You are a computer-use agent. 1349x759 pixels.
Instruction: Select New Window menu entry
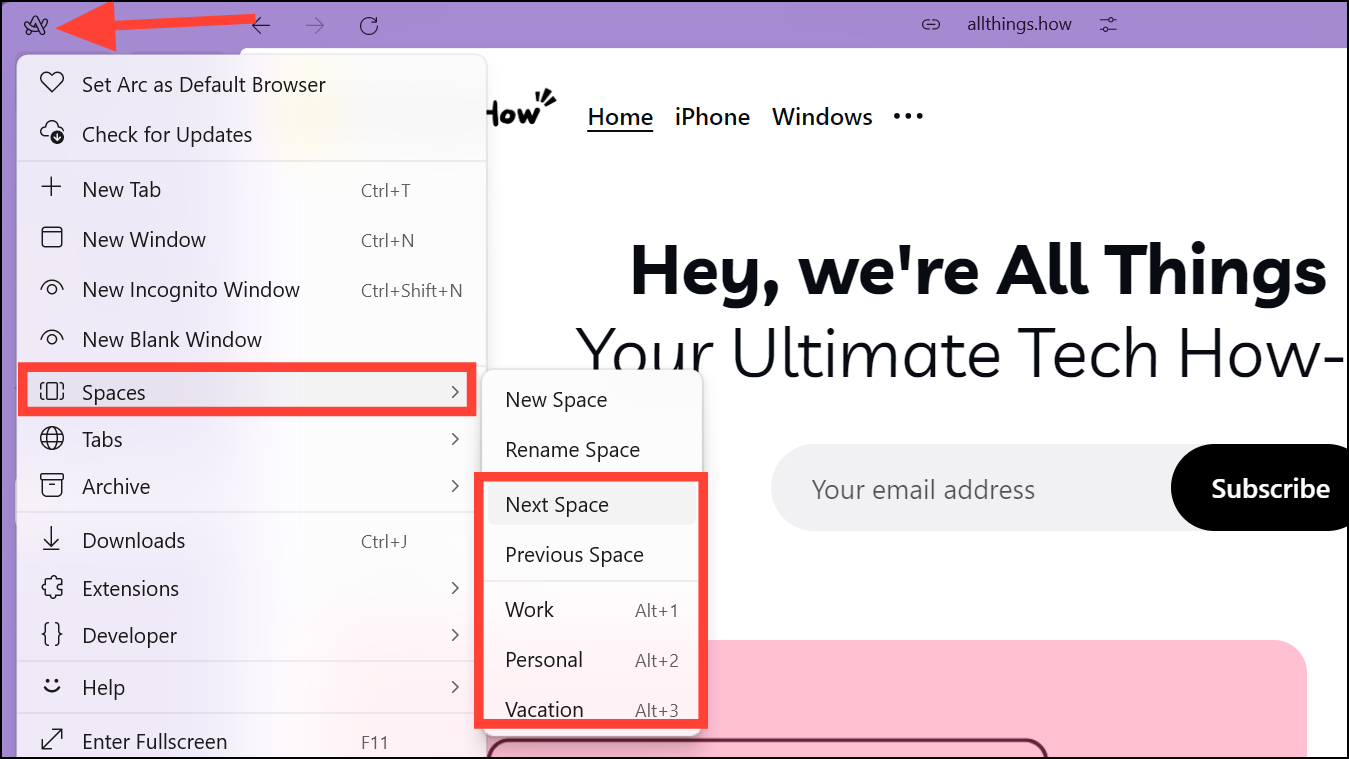pyautogui.click(x=252, y=240)
